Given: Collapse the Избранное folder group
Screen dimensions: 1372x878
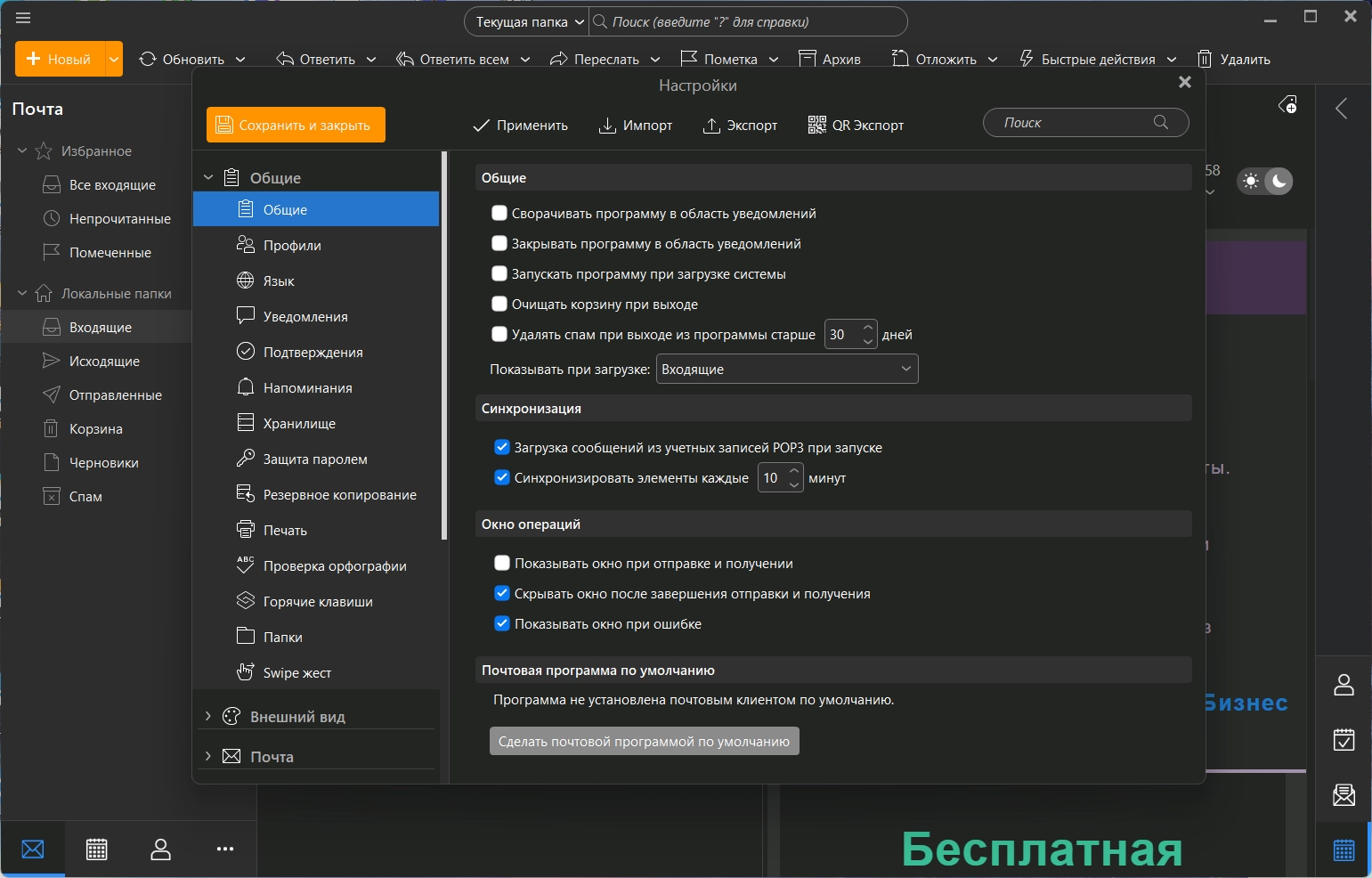Looking at the screenshot, I should 22,151.
